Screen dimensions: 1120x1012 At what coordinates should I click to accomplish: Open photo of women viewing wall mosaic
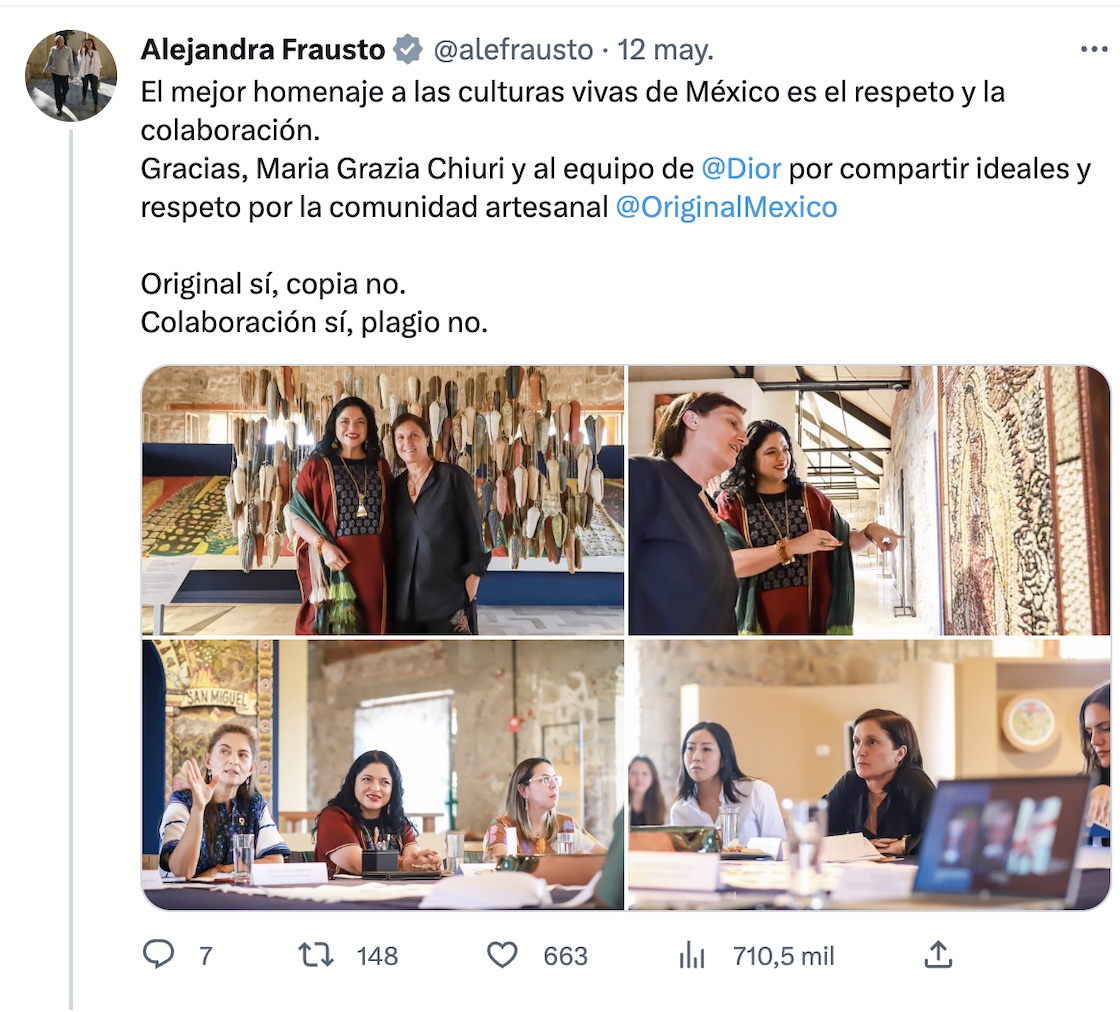pyautogui.click(x=869, y=500)
